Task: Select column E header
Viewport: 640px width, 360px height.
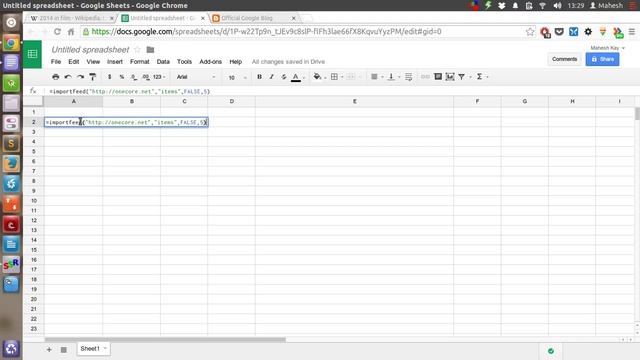Action: click(x=354, y=101)
